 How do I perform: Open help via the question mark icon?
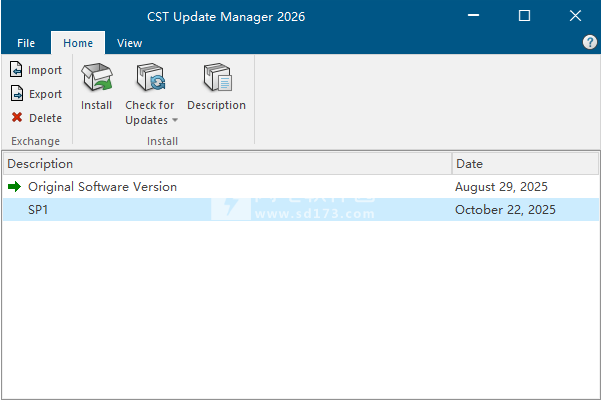[589, 43]
